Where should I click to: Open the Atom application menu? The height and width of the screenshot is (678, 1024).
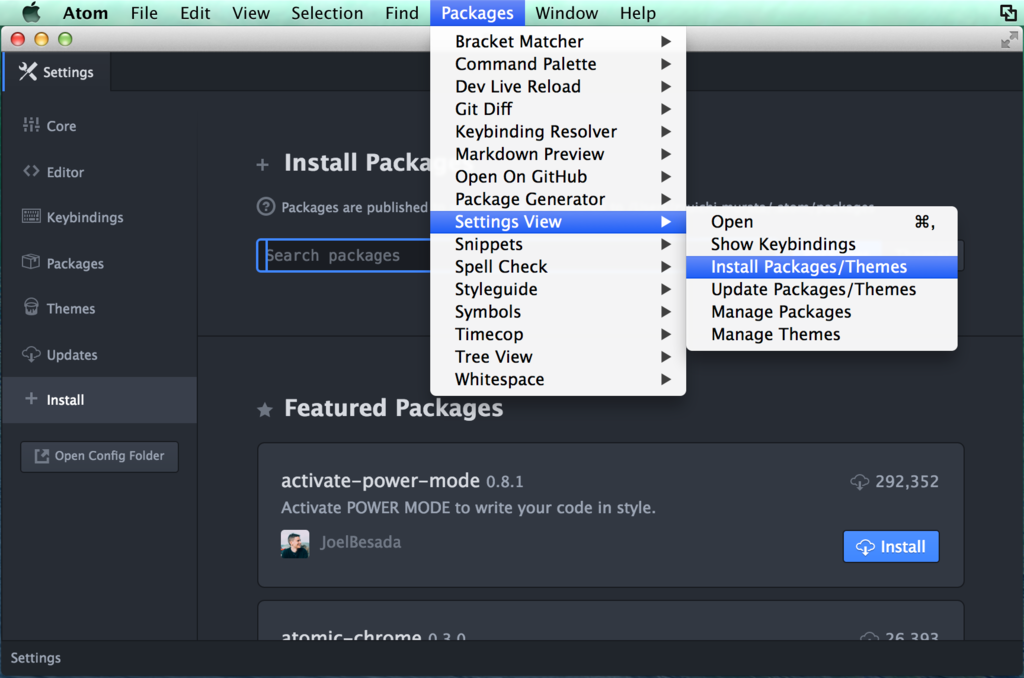click(85, 13)
